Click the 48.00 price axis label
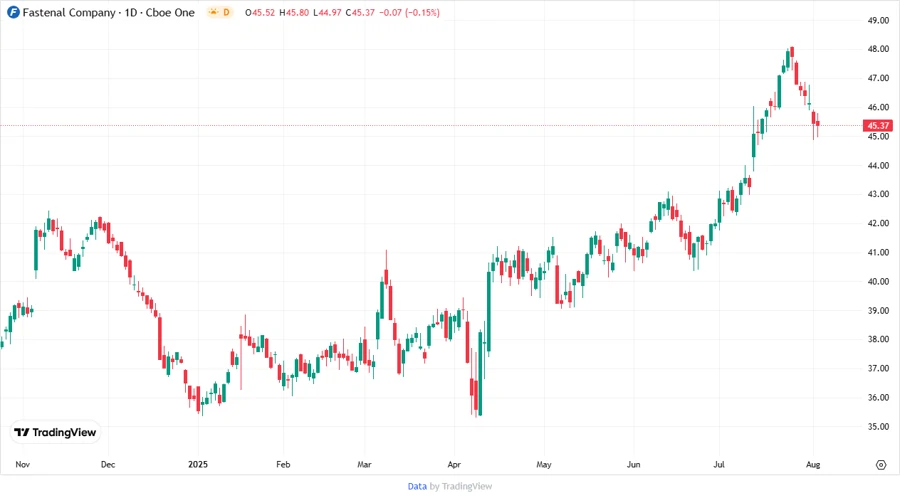Image resolution: width=900 pixels, height=498 pixels. 878,49
